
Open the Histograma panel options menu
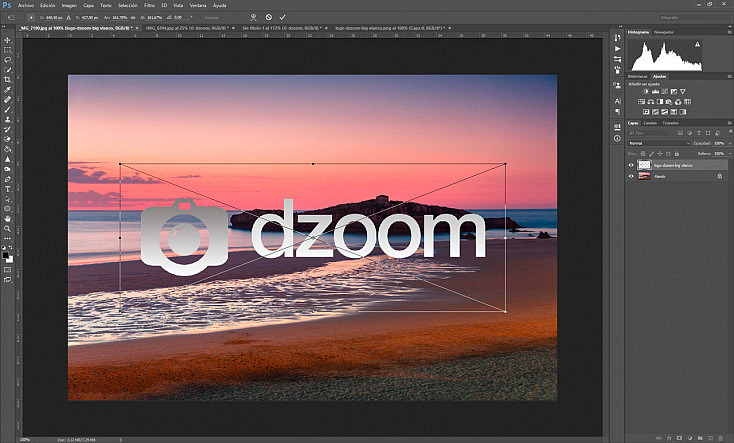click(x=729, y=32)
